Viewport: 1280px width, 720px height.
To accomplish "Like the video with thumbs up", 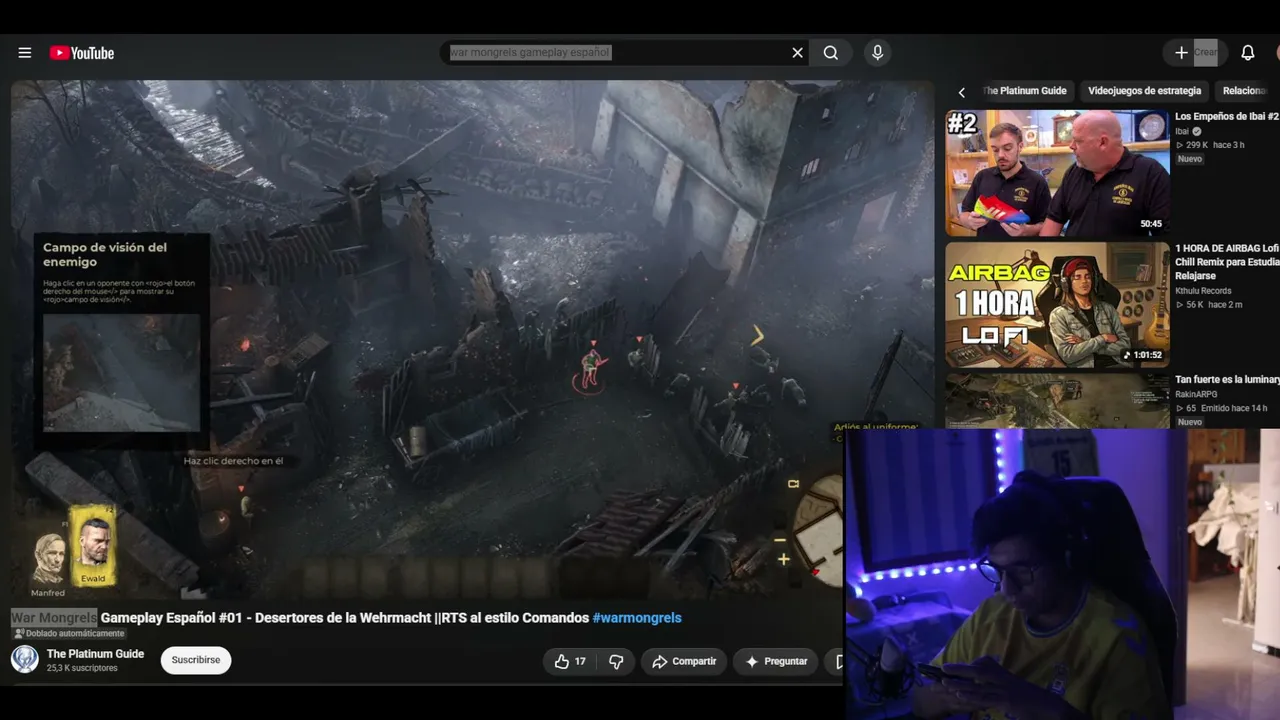I will (570, 661).
